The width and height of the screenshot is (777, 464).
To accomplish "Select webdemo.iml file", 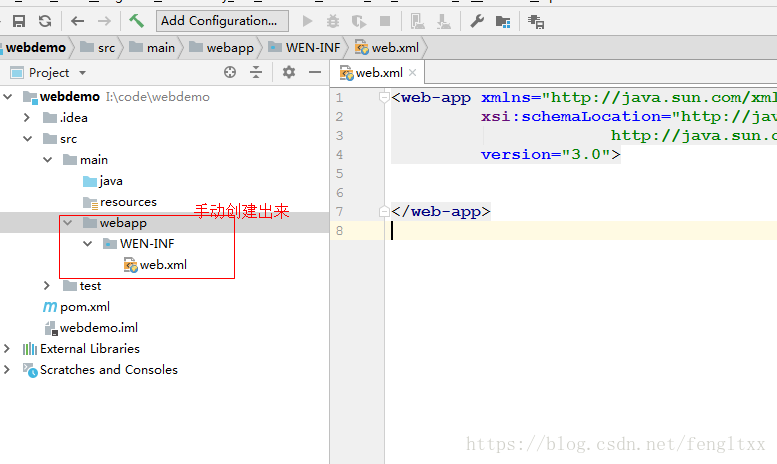I will pos(91,328).
